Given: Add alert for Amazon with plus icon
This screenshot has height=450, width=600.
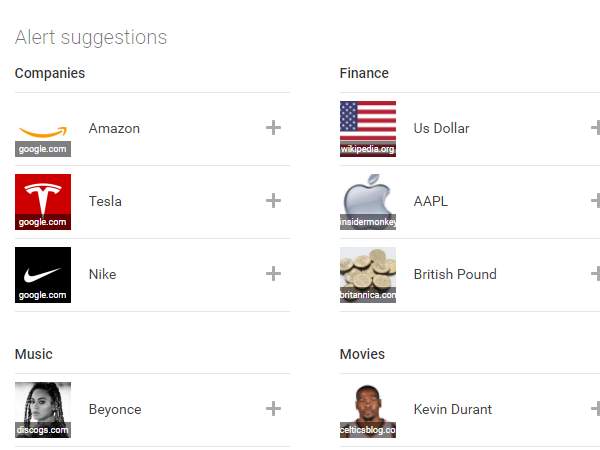Looking at the screenshot, I should click(x=273, y=128).
